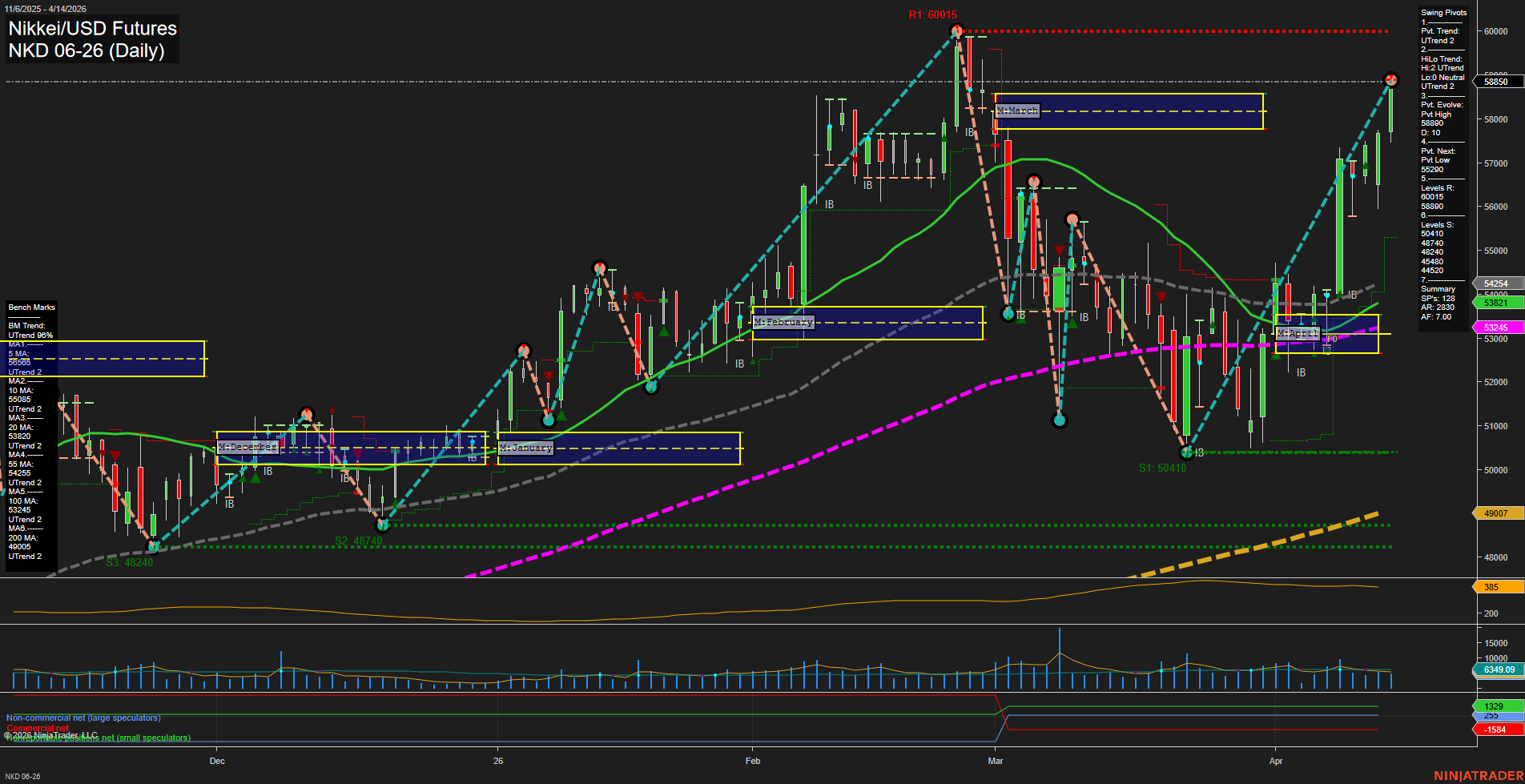Viewport: 1525px width, 784px height.
Task: Click the S1: 50410 support level label
Action: (x=1163, y=468)
